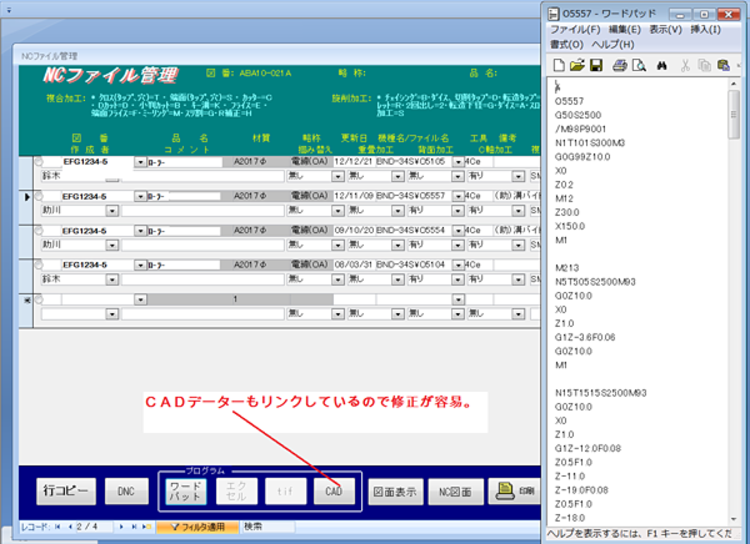Open the dropdown beside BND-34S¥O5557 file name
This screenshot has width=750, height=544.
tap(458, 196)
